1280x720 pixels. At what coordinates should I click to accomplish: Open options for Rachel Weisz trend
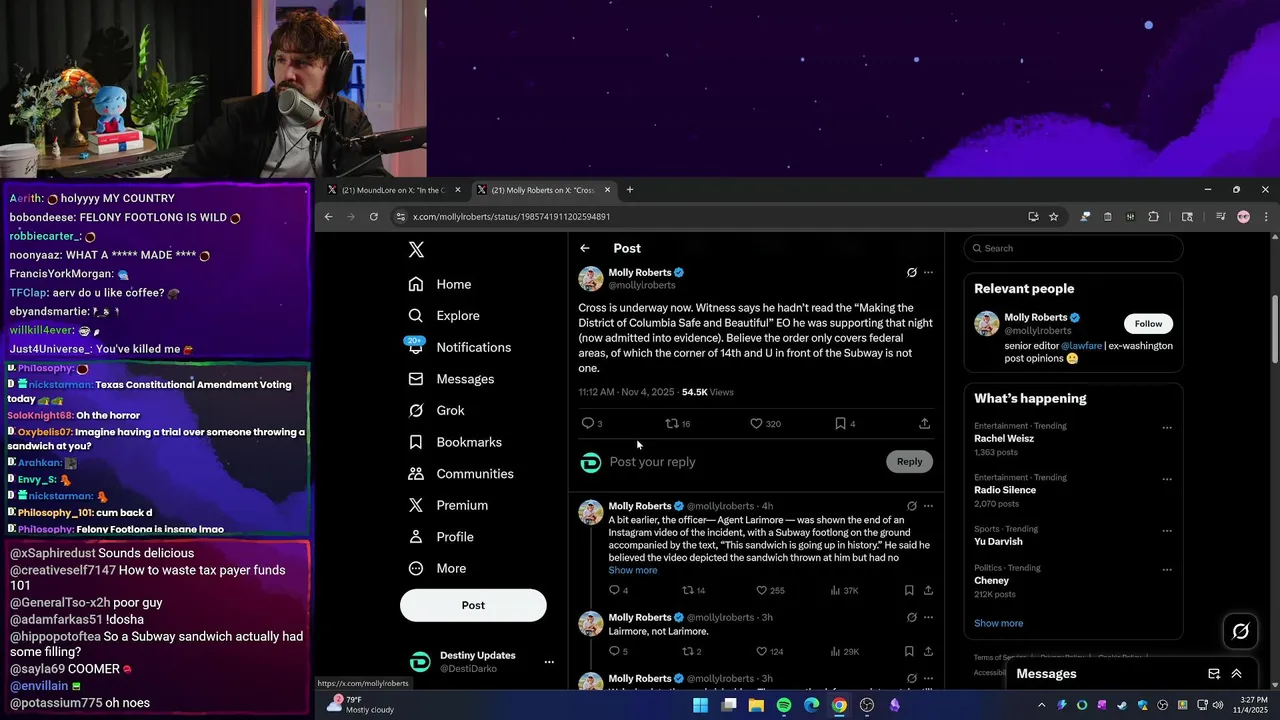(x=1166, y=428)
